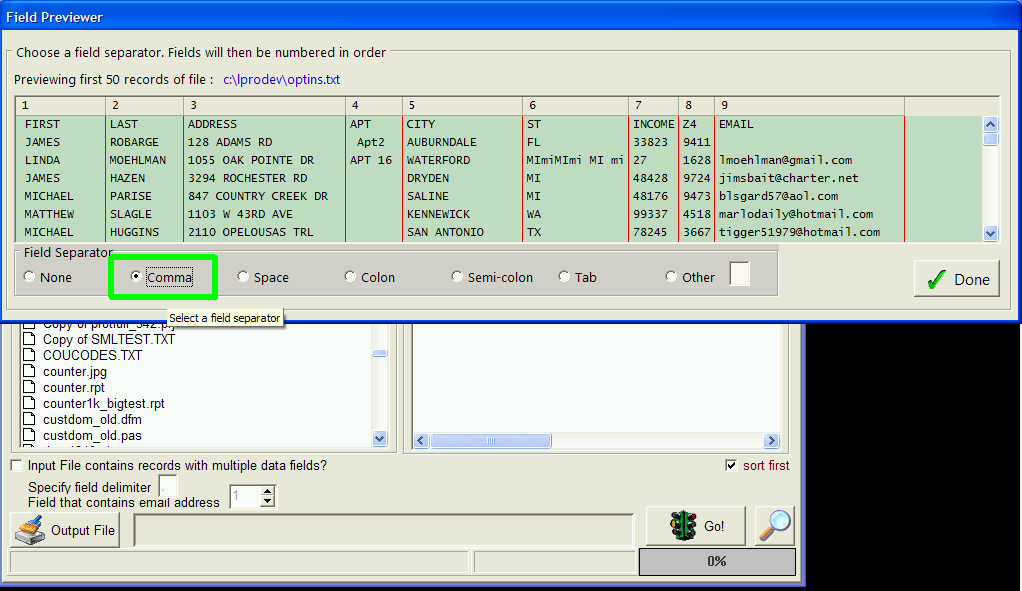
Task: Click column 9 header in preview grid
Action: tap(810, 105)
